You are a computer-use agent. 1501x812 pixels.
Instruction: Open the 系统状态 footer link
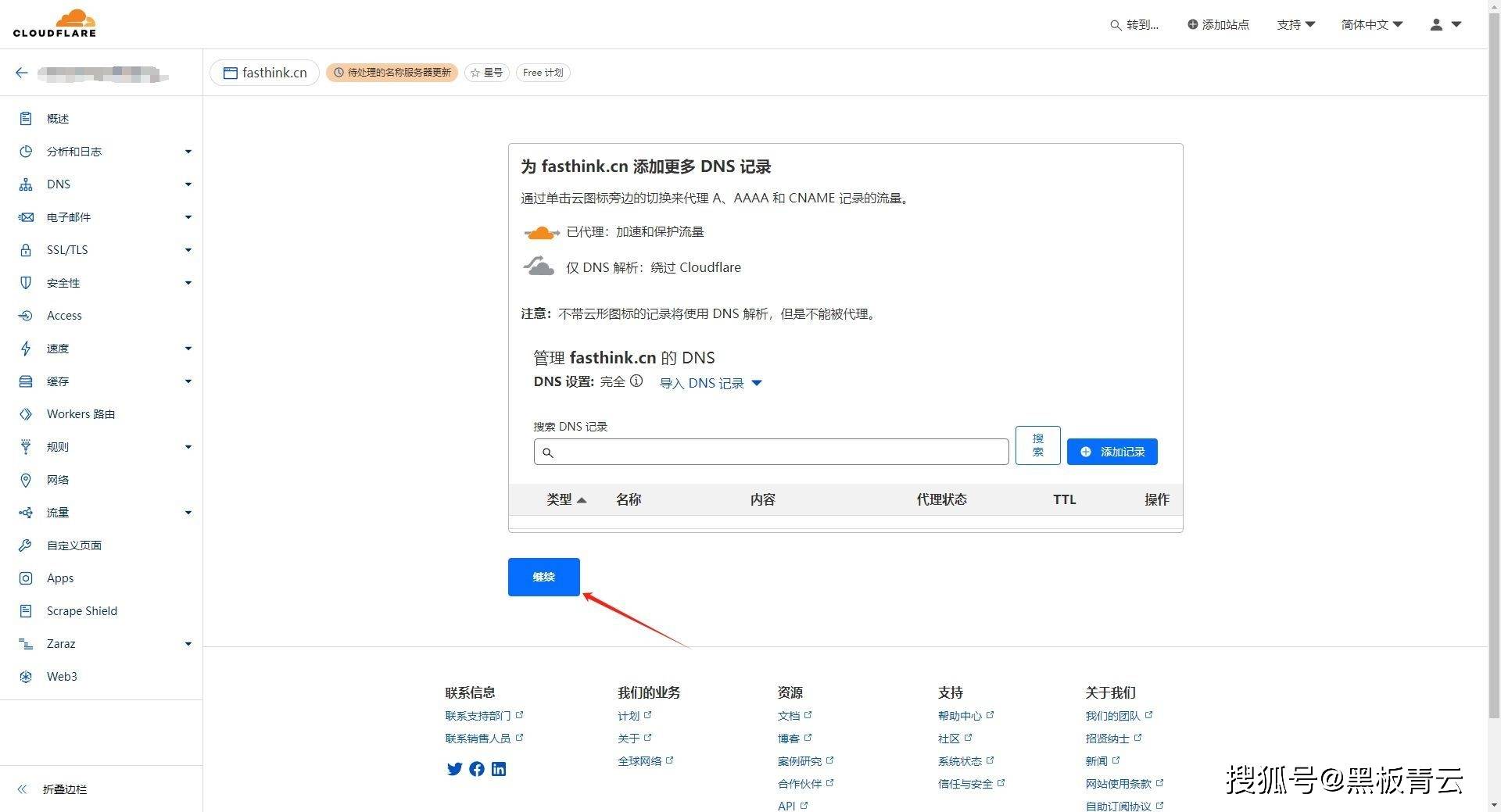point(966,761)
